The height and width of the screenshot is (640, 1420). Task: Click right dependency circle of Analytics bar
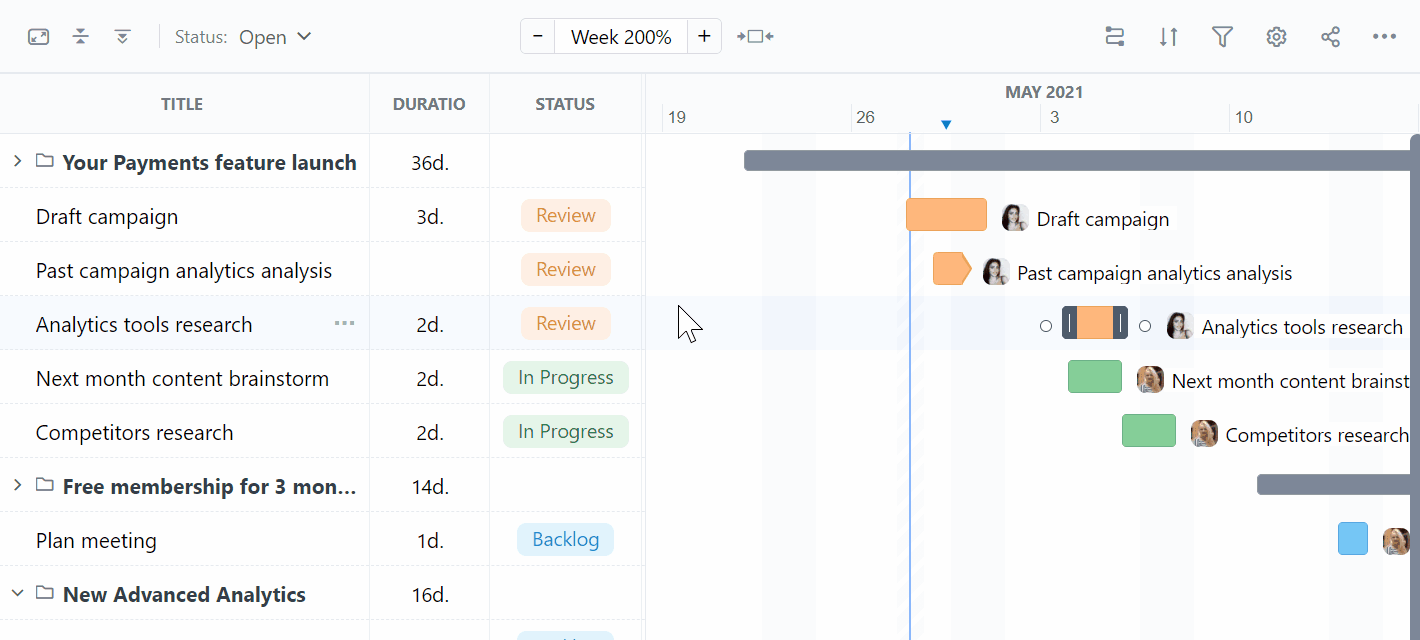point(1145,326)
